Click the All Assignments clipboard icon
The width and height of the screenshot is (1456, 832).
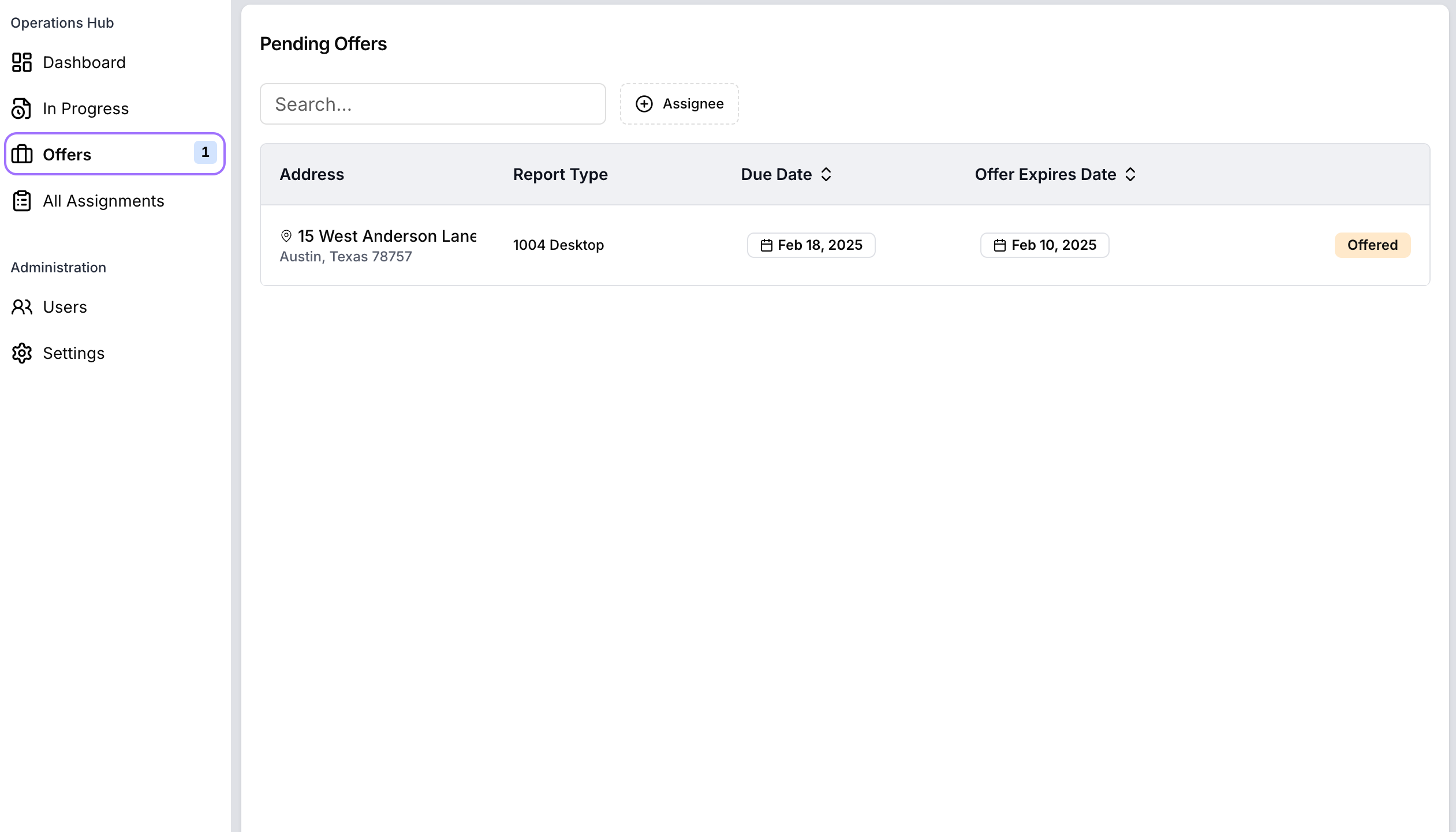pos(22,201)
